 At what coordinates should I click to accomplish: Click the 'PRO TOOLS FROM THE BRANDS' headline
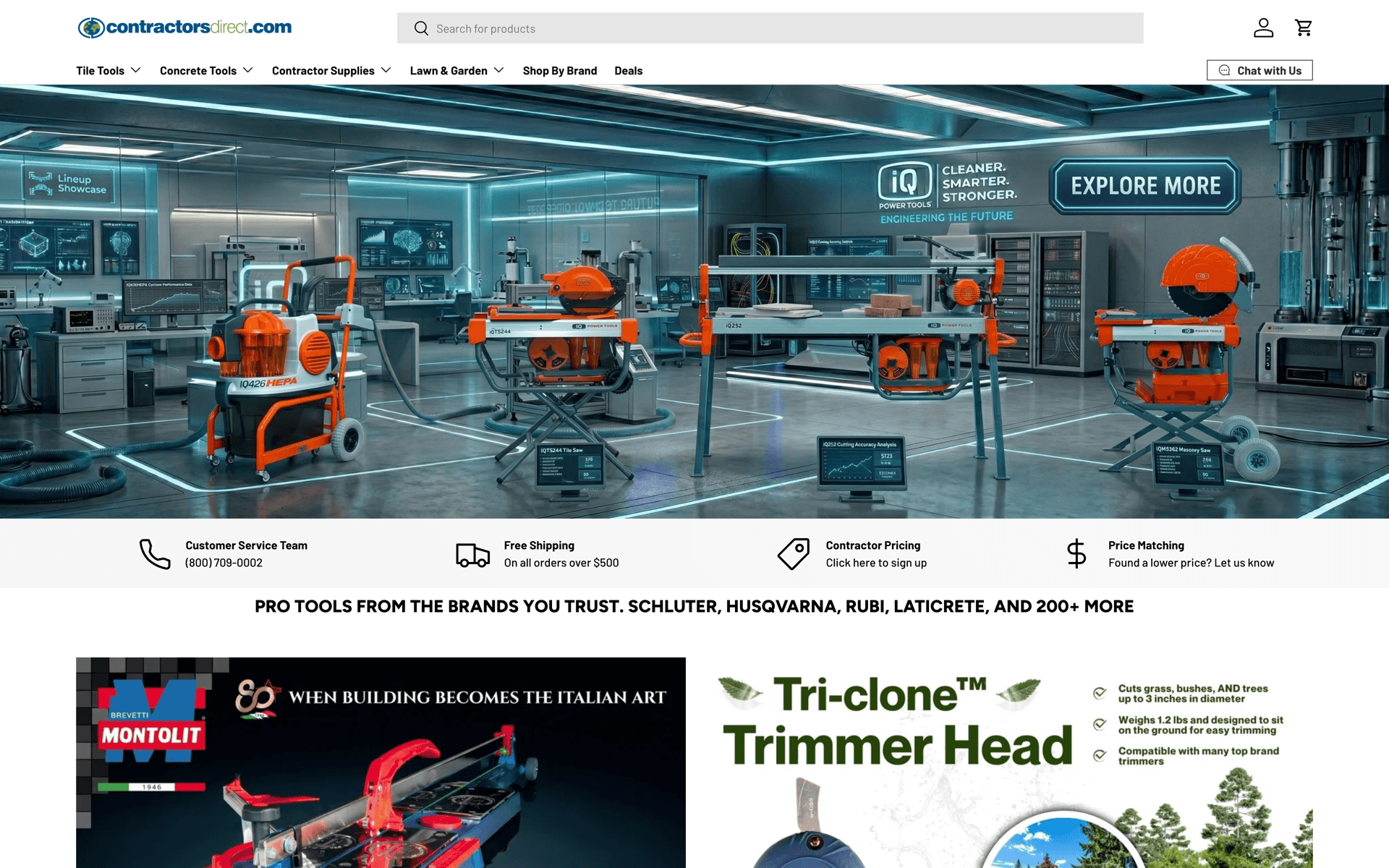click(694, 606)
